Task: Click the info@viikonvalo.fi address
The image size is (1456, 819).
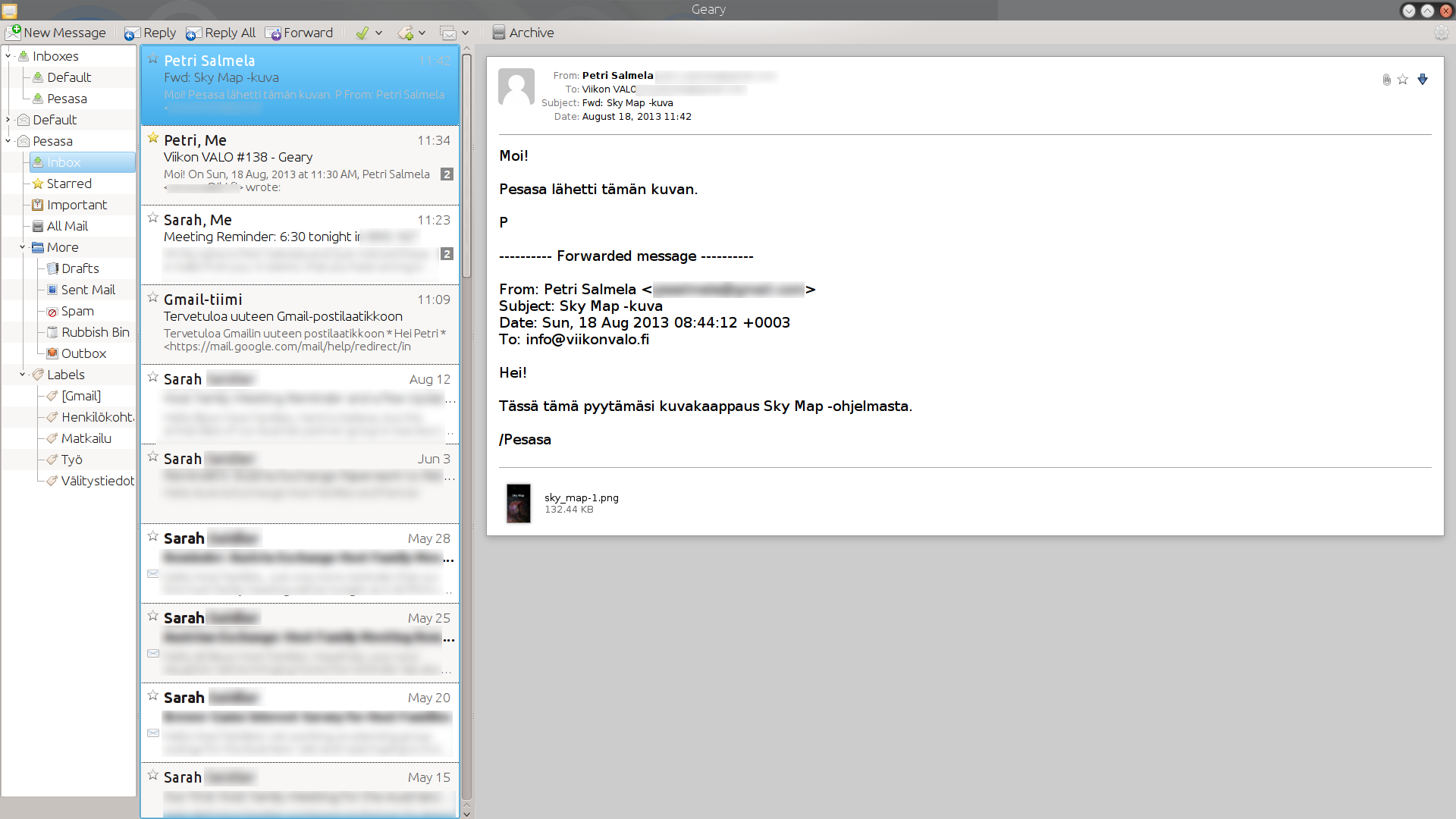Action: [588, 339]
